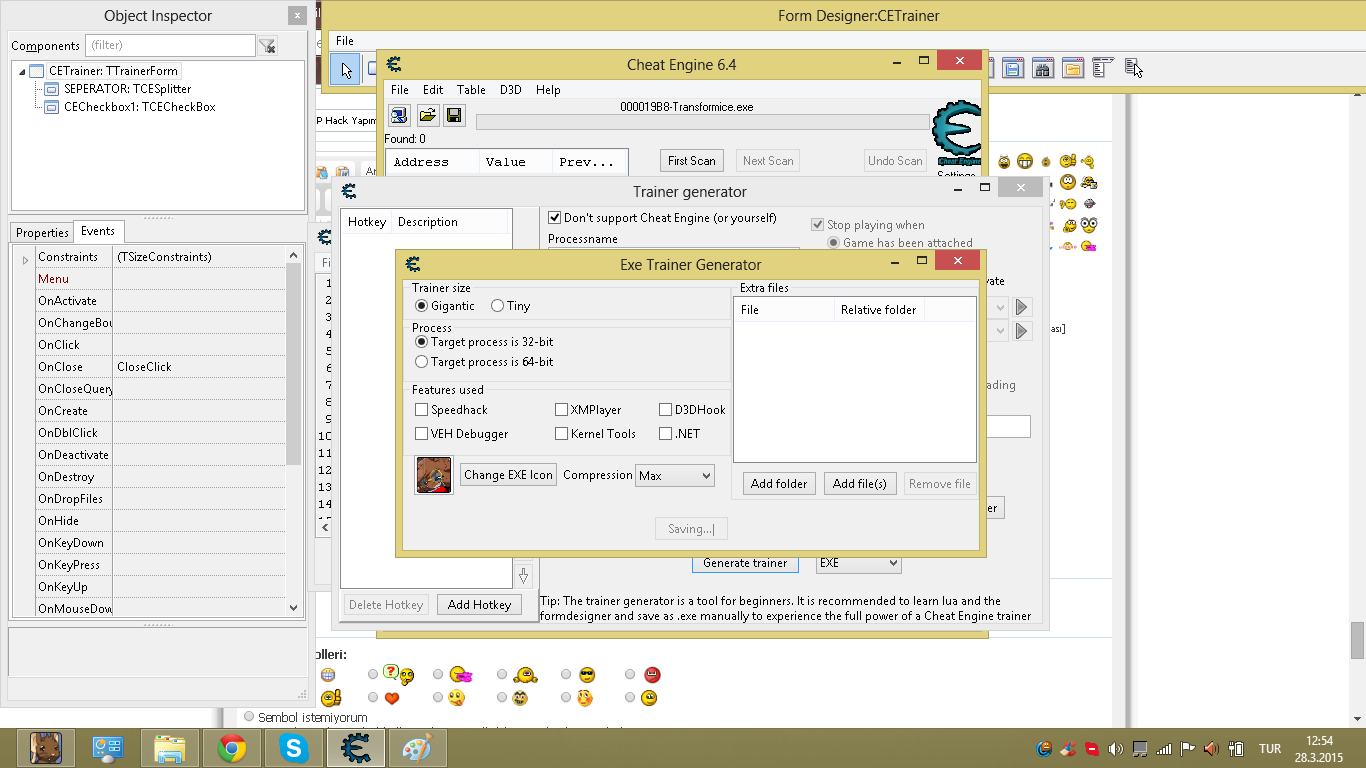Switch to the Events tab in Object Inspector
This screenshot has height=768, width=1366.
98,231
